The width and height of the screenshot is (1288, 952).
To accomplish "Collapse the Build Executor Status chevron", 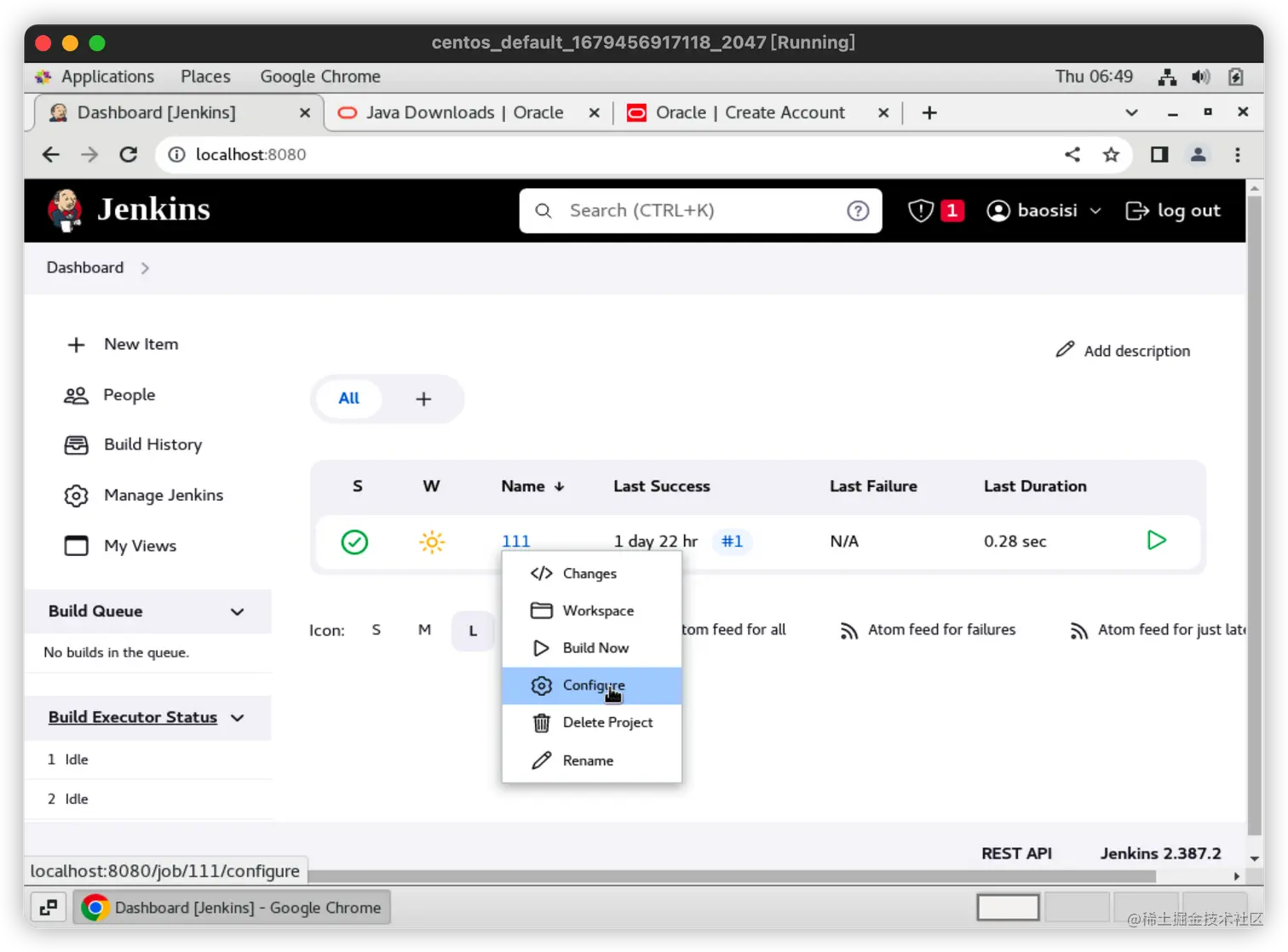I will (238, 718).
